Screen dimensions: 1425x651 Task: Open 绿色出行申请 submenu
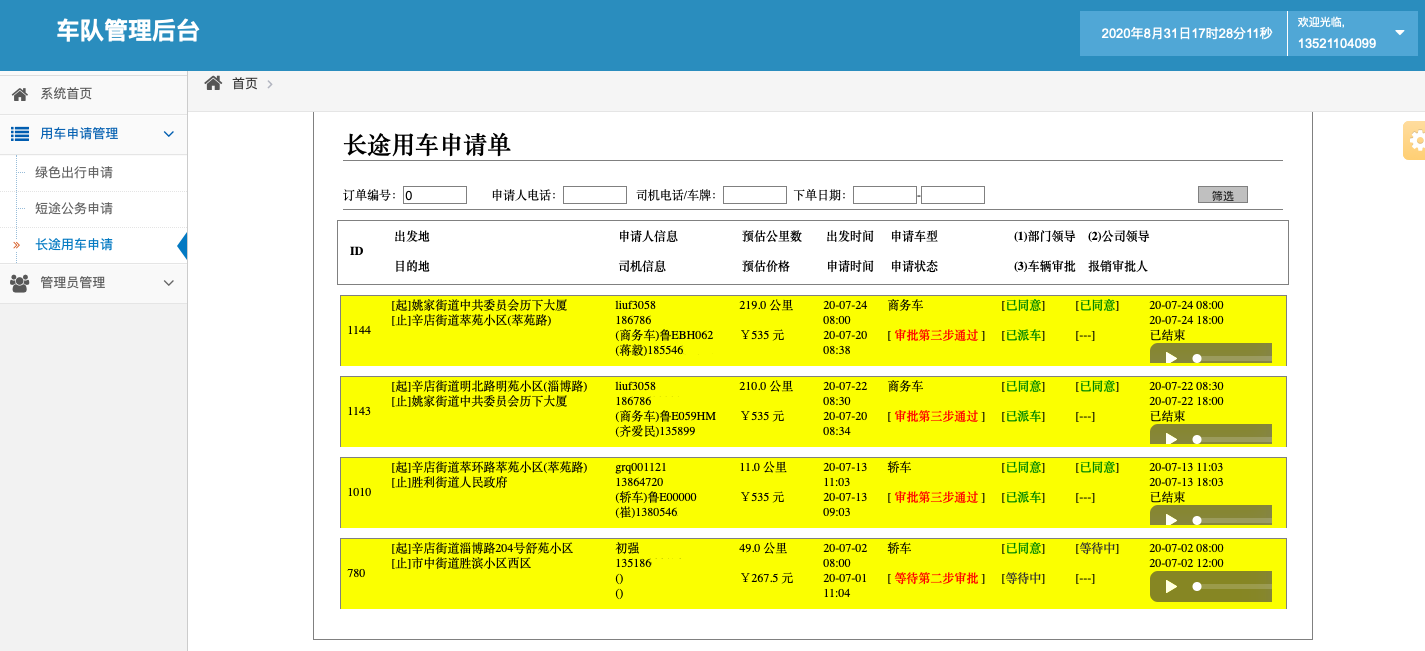74,173
